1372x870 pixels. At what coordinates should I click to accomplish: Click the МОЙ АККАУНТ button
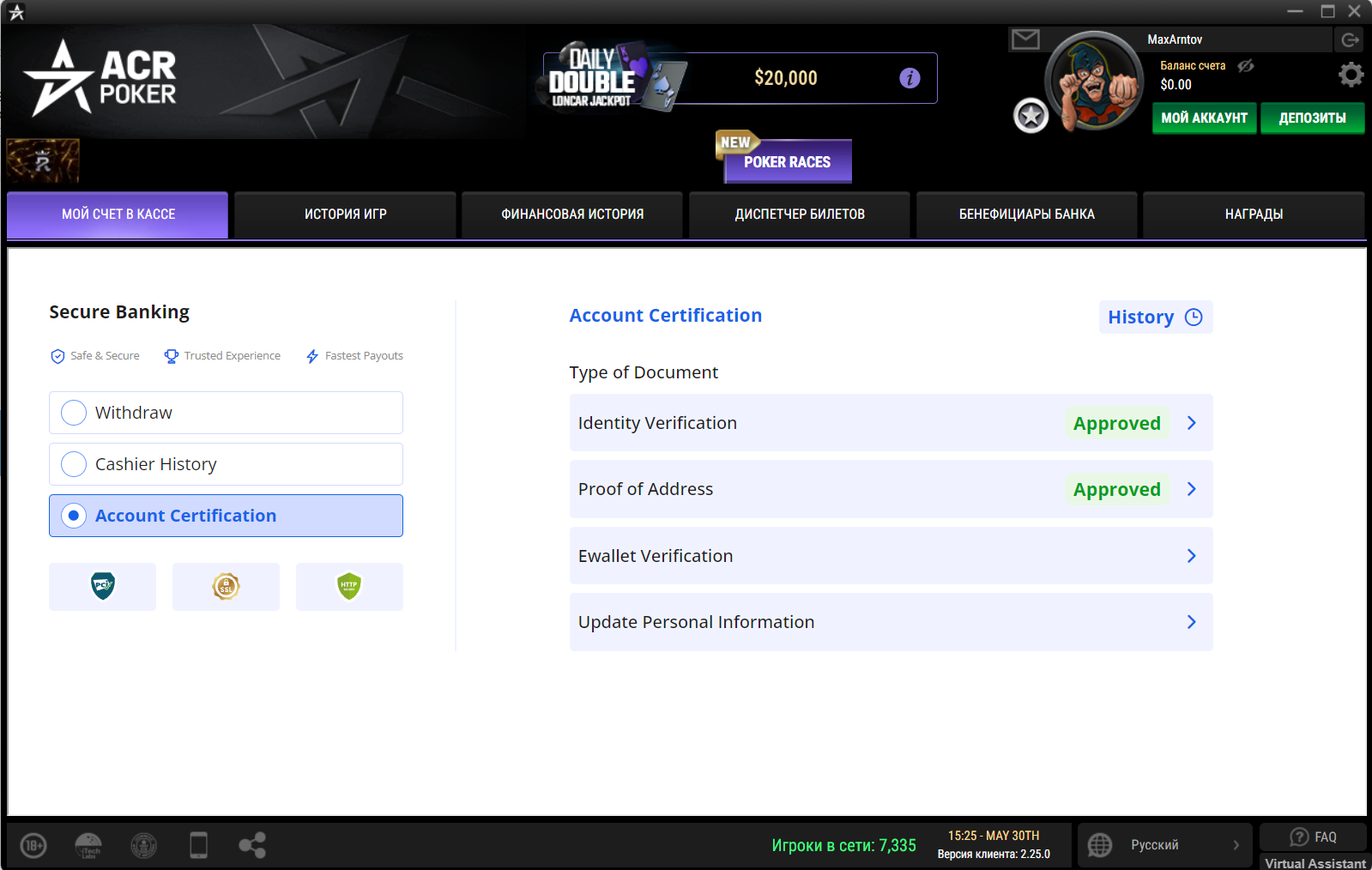pyautogui.click(x=1205, y=118)
